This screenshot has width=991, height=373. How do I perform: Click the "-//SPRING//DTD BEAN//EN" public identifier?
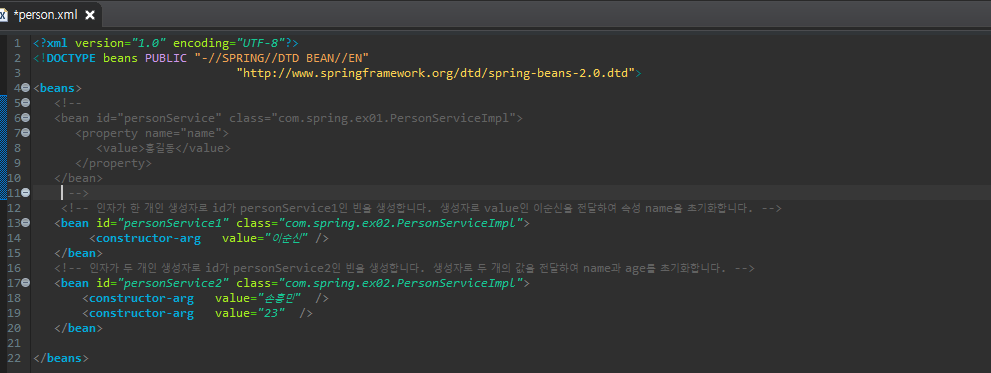282,58
